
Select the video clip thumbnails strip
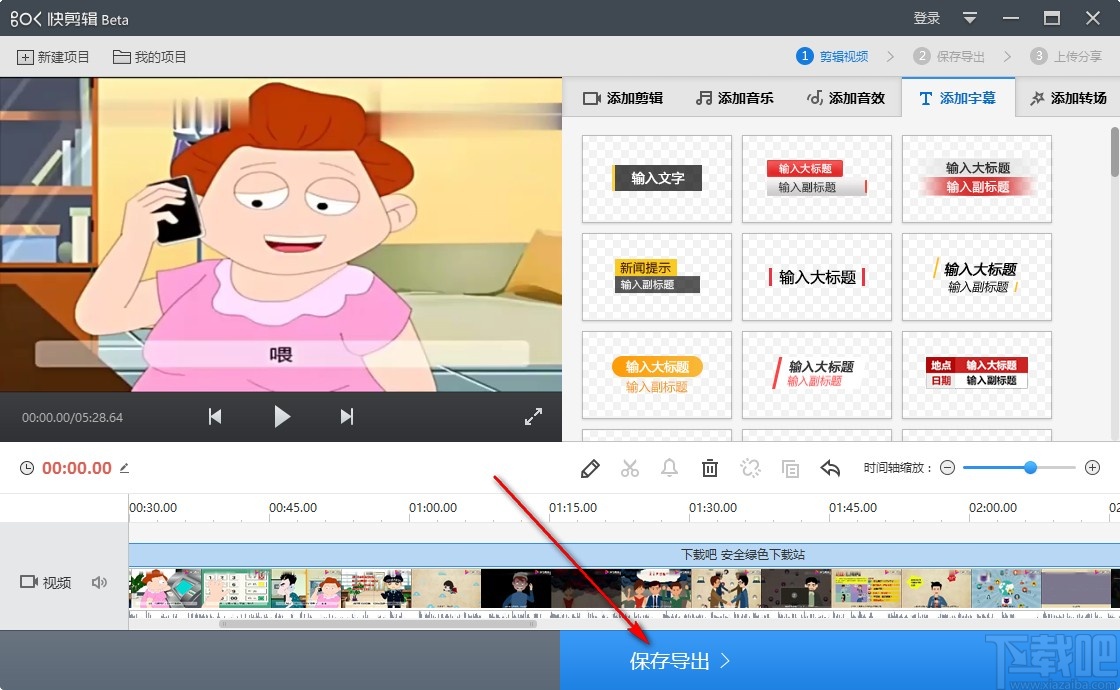[x=624, y=589]
